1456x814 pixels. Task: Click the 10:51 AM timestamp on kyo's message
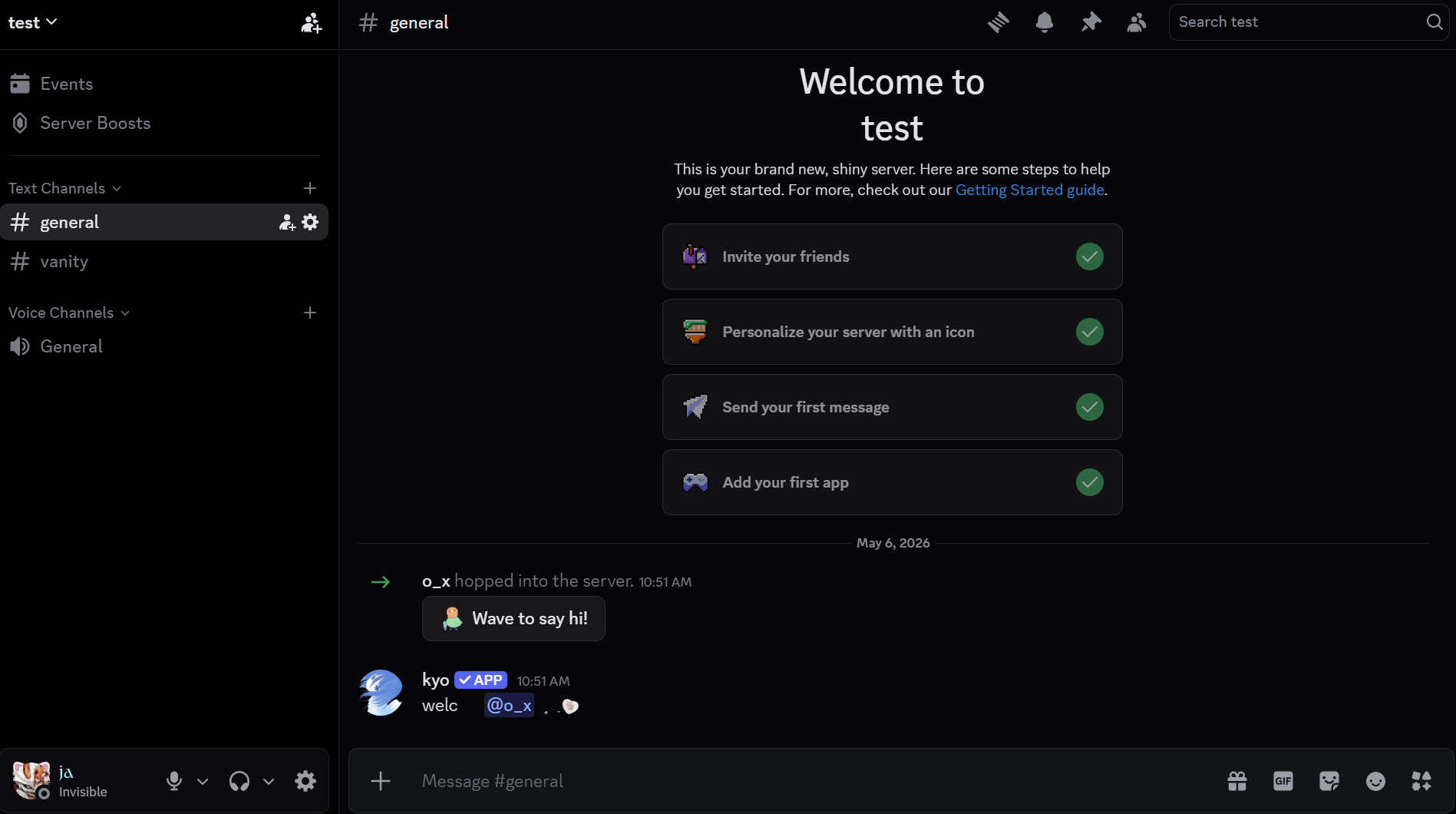pyautogui.click(x=543, y=681)
